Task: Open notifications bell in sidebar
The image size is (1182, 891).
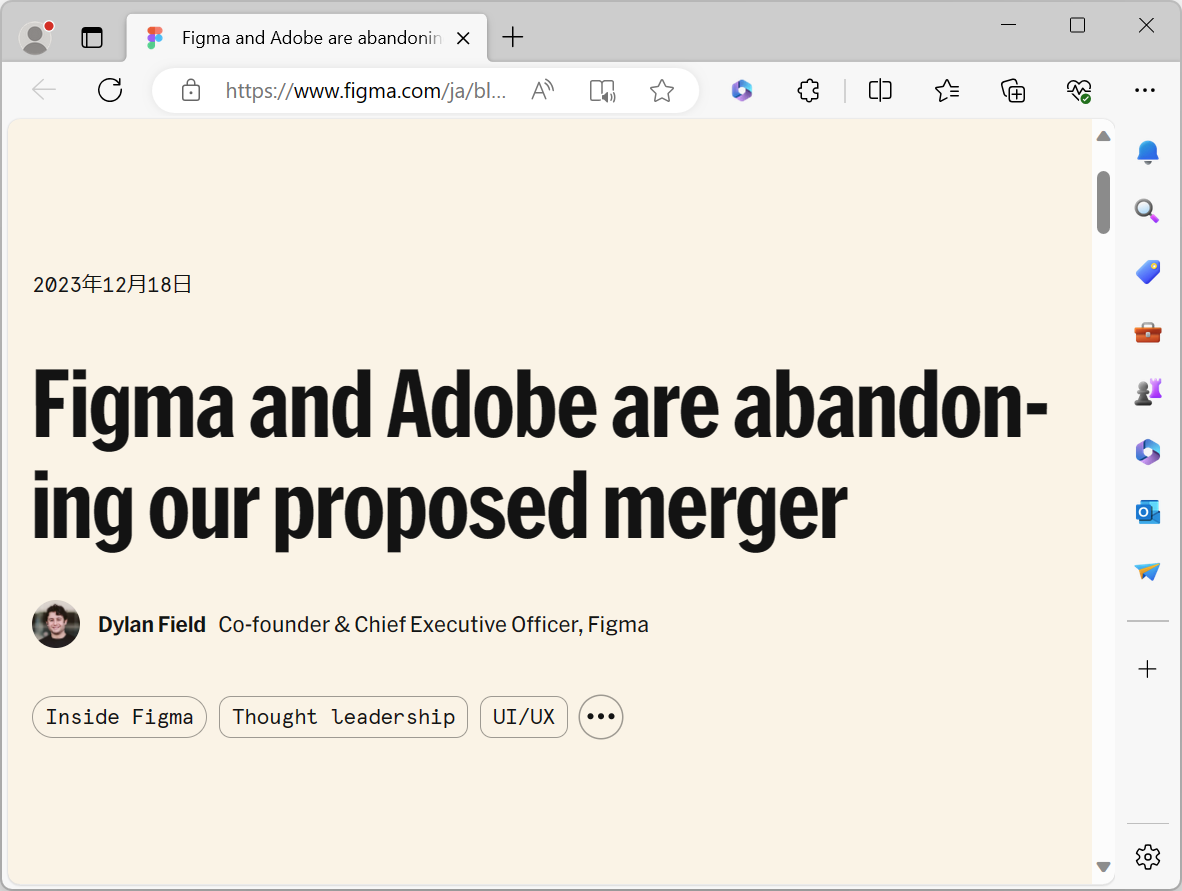Action: coord(1147,152)
